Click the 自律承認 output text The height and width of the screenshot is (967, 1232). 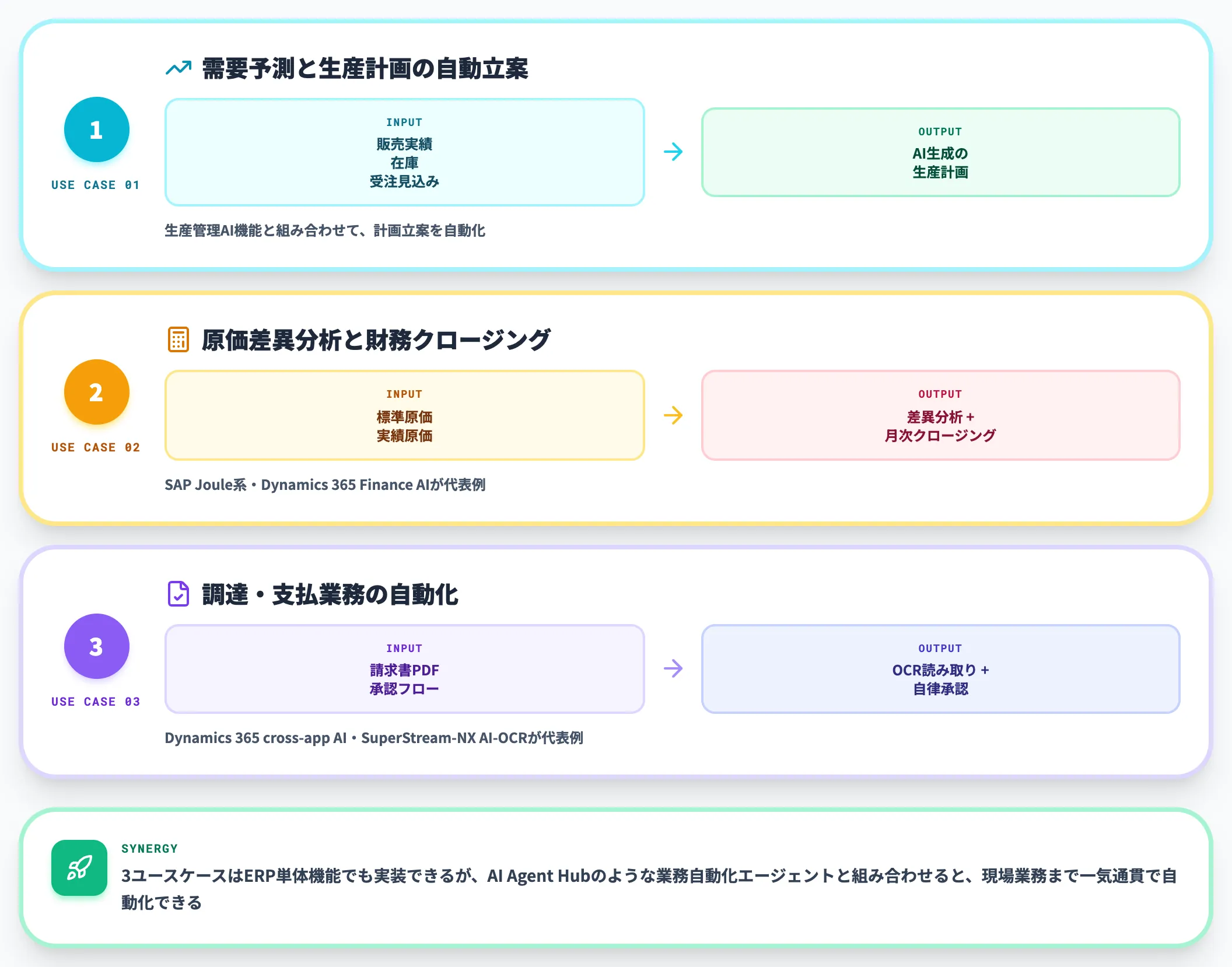(x=940, y=689)
